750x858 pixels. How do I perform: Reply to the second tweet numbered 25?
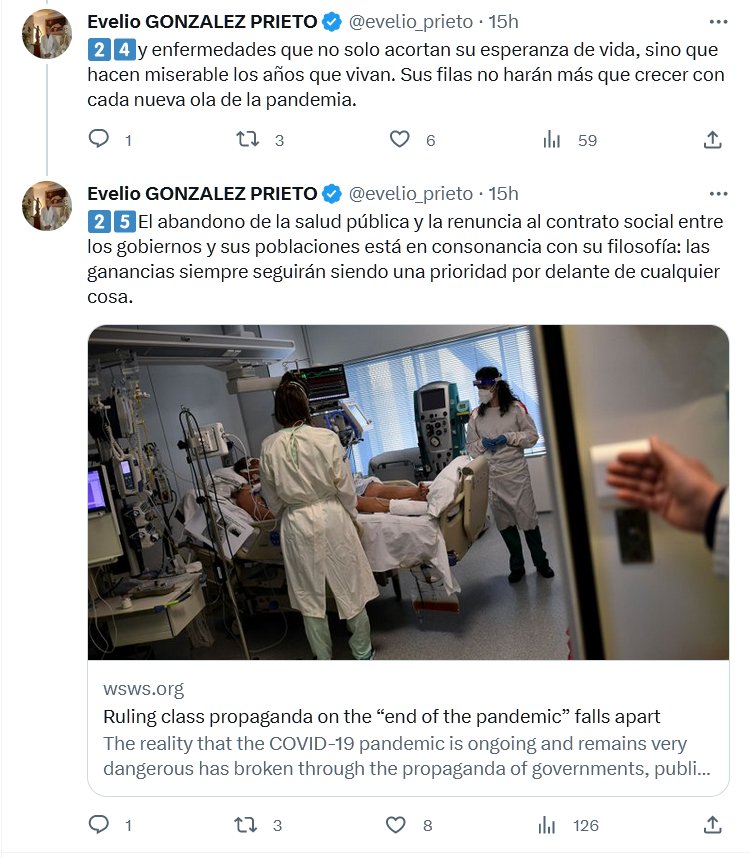(x=99, y=825)
